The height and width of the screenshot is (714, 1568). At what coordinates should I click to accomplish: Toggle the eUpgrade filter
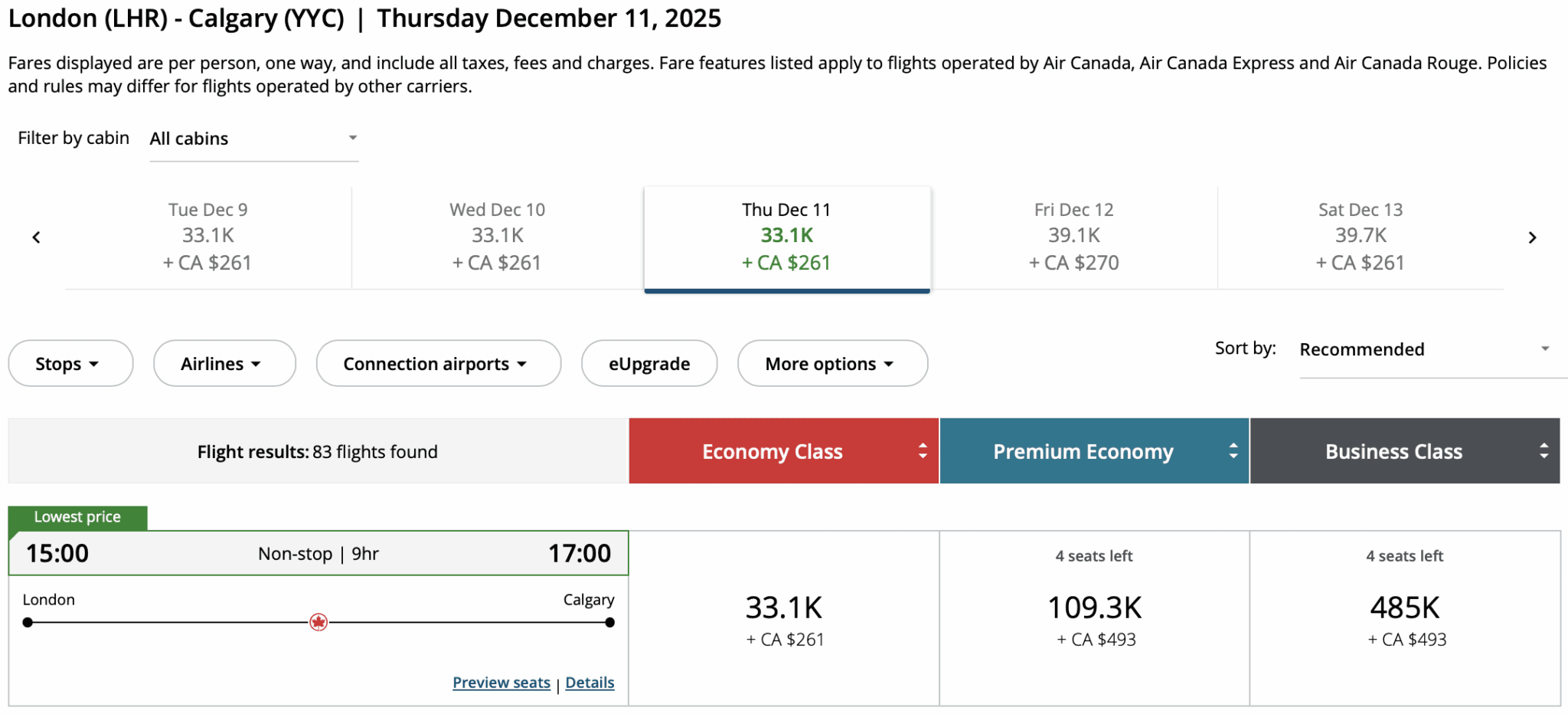[648, 363]
